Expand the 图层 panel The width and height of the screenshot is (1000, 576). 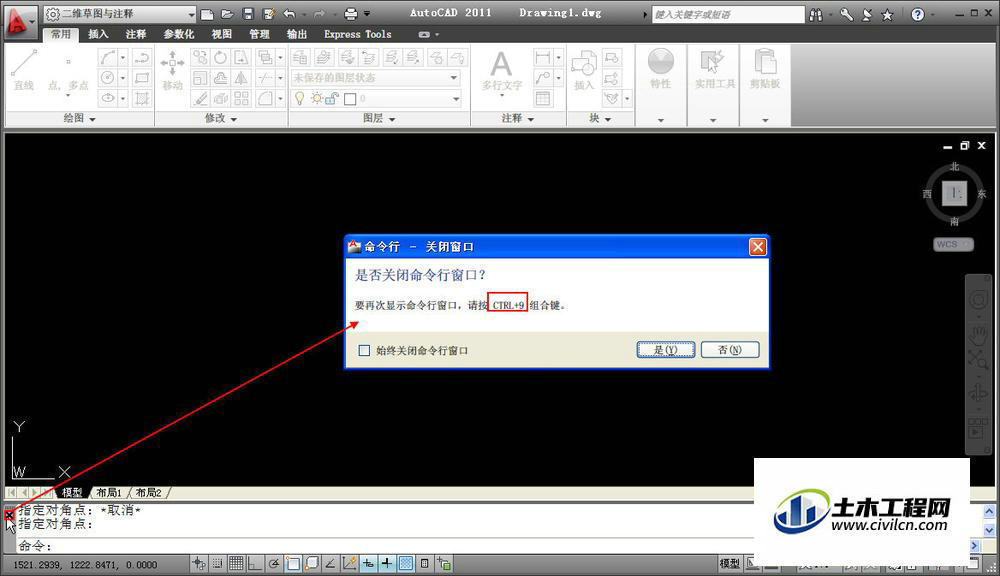[x=379, y=118]
